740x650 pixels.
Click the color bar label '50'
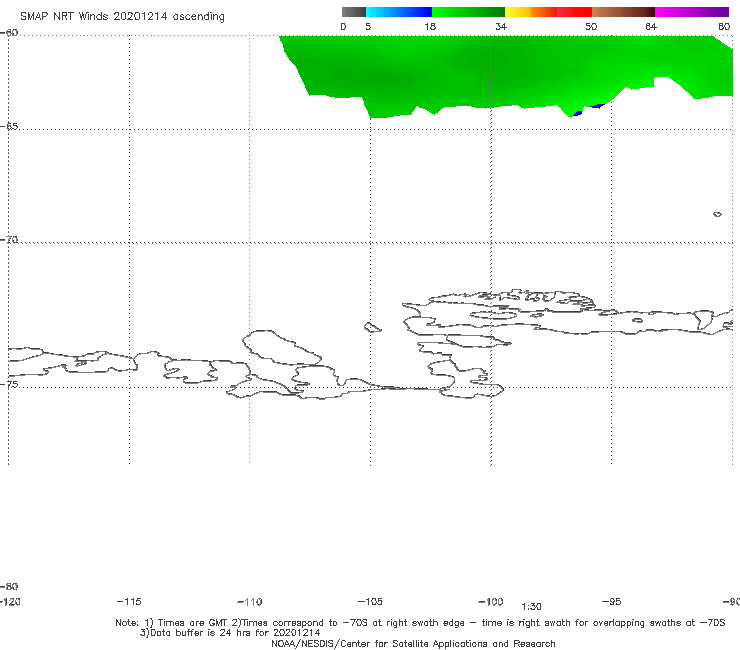tap(591, 27)
